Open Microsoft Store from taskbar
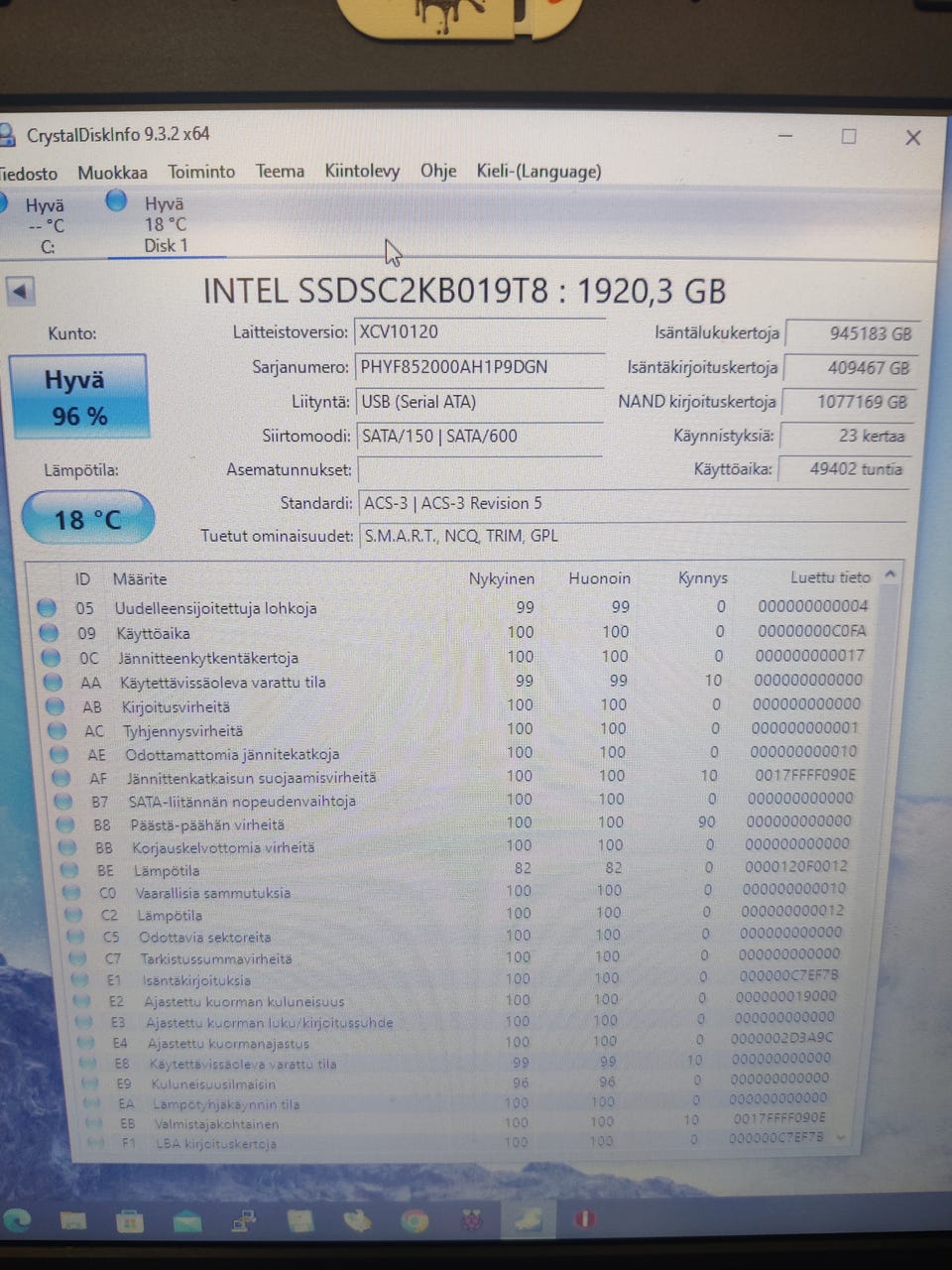The image size is (952, 1270). (129, 1220)
